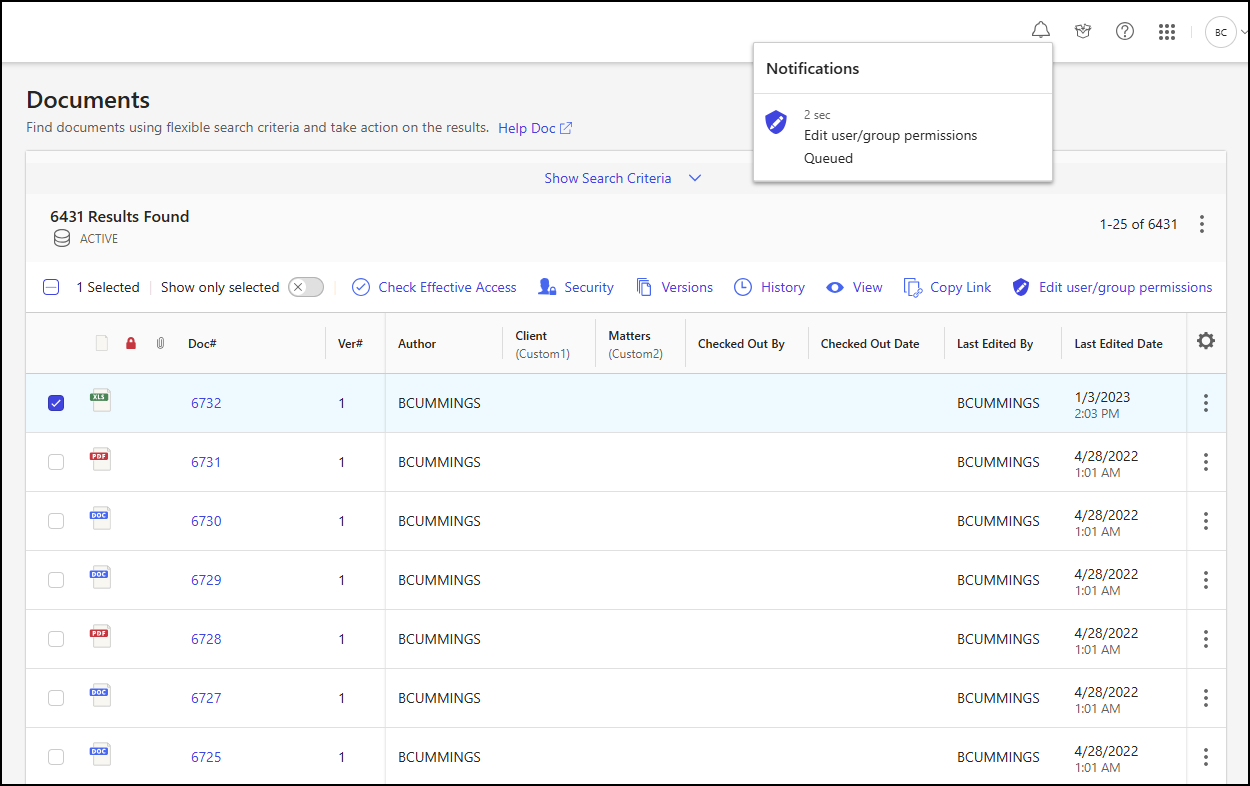Open the column settings gear icon
This screenshot has width=1250, height=786.
[1206, 341]
